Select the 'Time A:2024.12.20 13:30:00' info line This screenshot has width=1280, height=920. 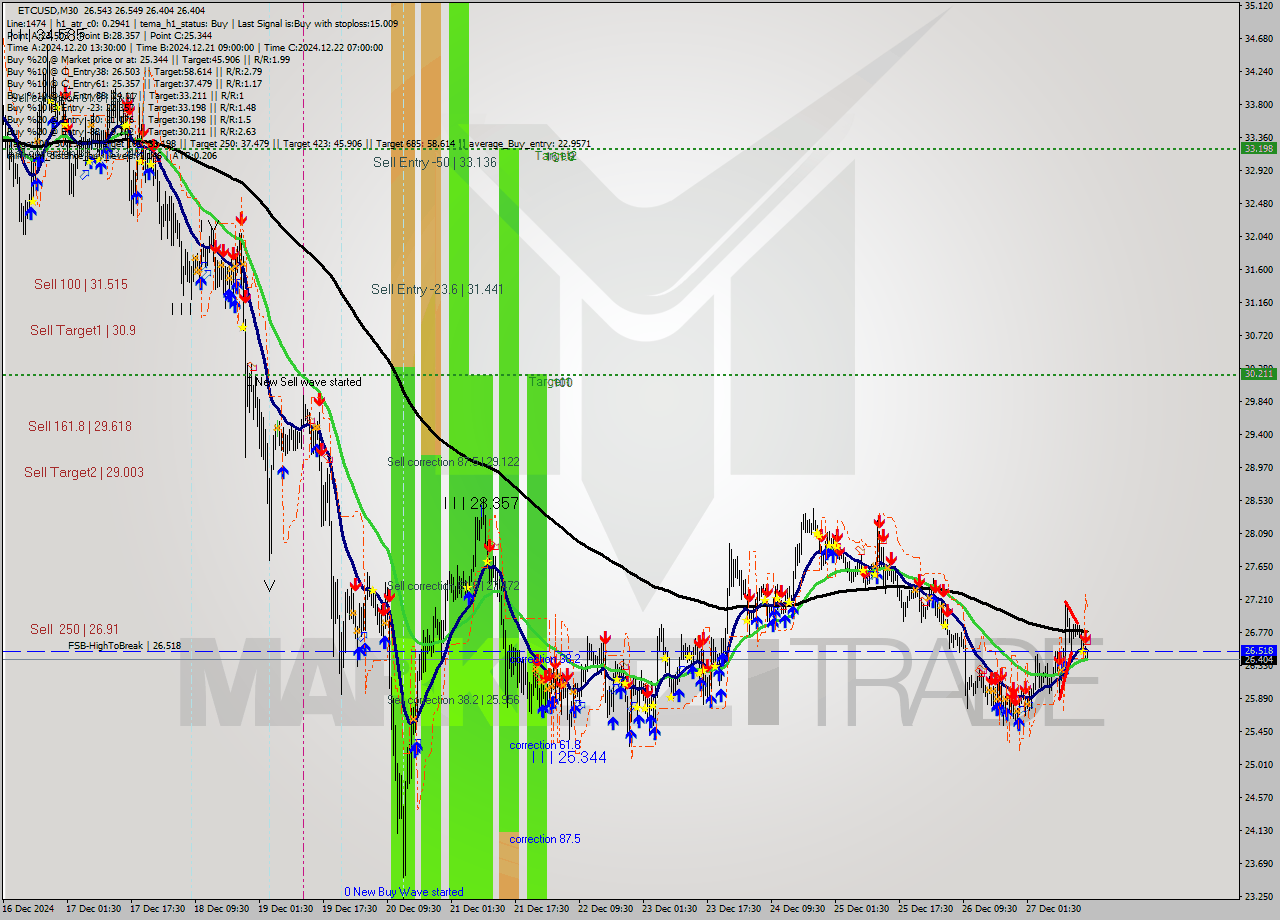(x=195, y=47)
